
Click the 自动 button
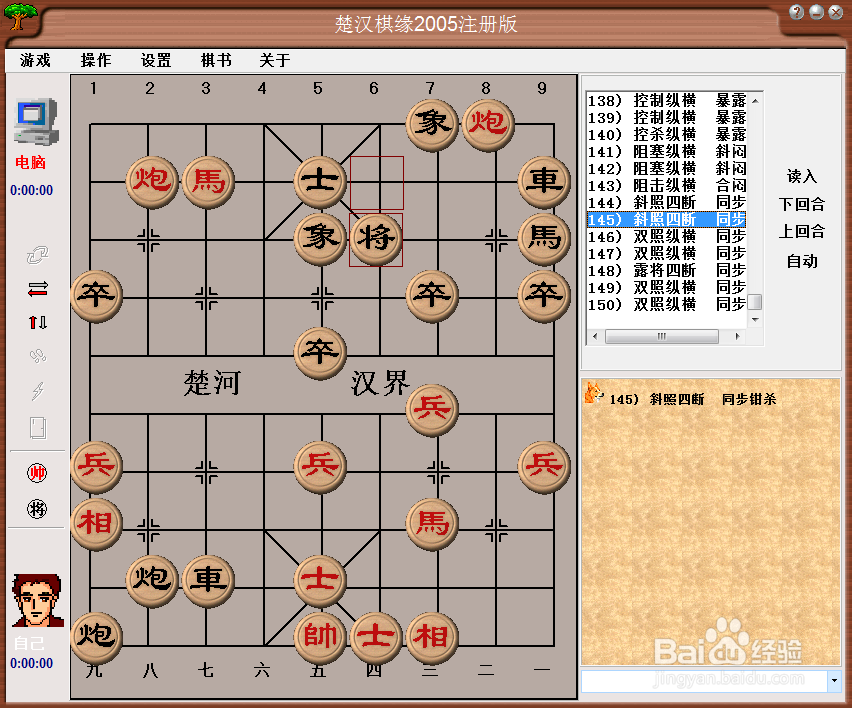coord(801,261)
